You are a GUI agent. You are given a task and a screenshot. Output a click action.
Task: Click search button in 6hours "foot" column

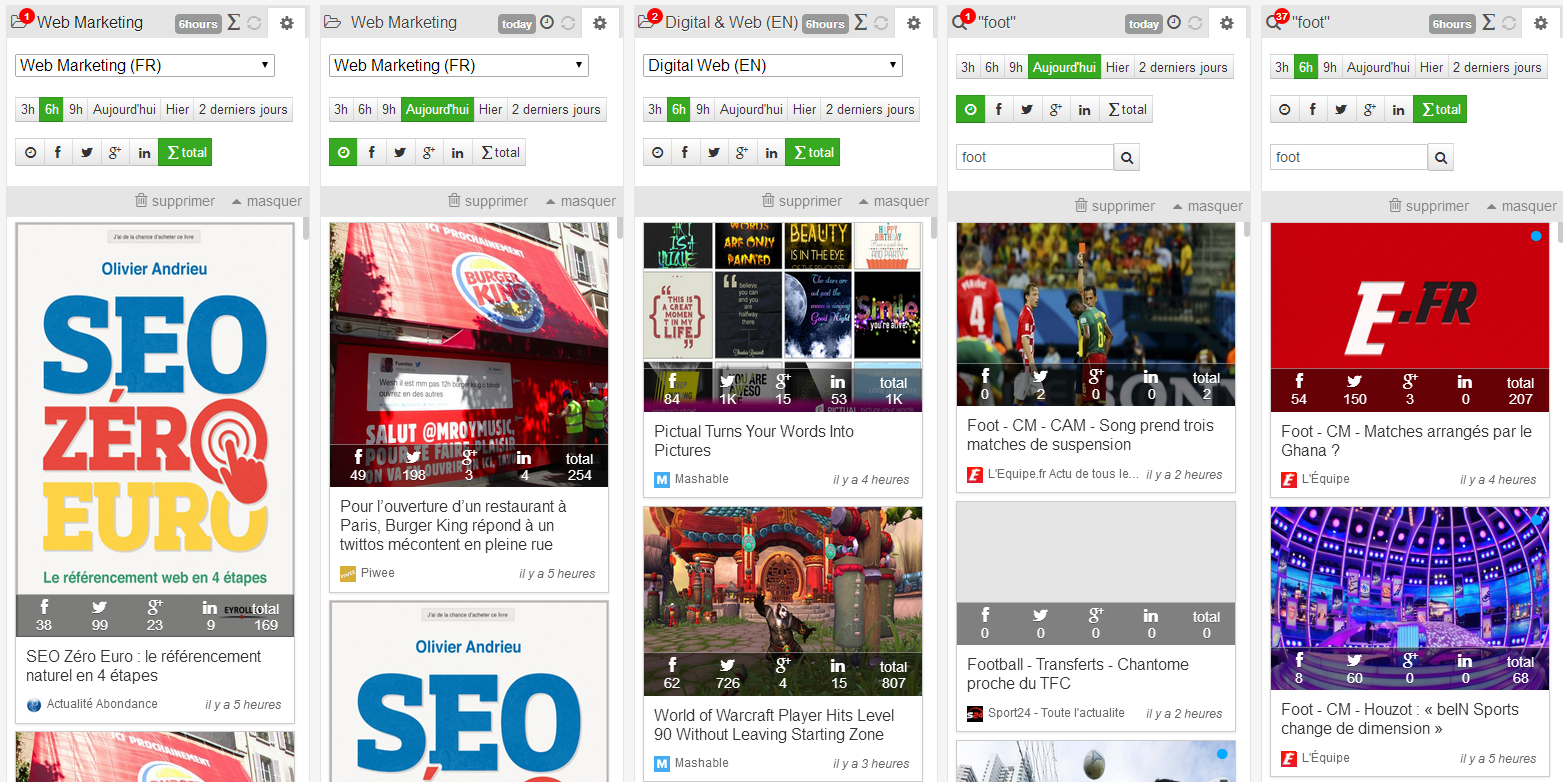(1440, 157)
